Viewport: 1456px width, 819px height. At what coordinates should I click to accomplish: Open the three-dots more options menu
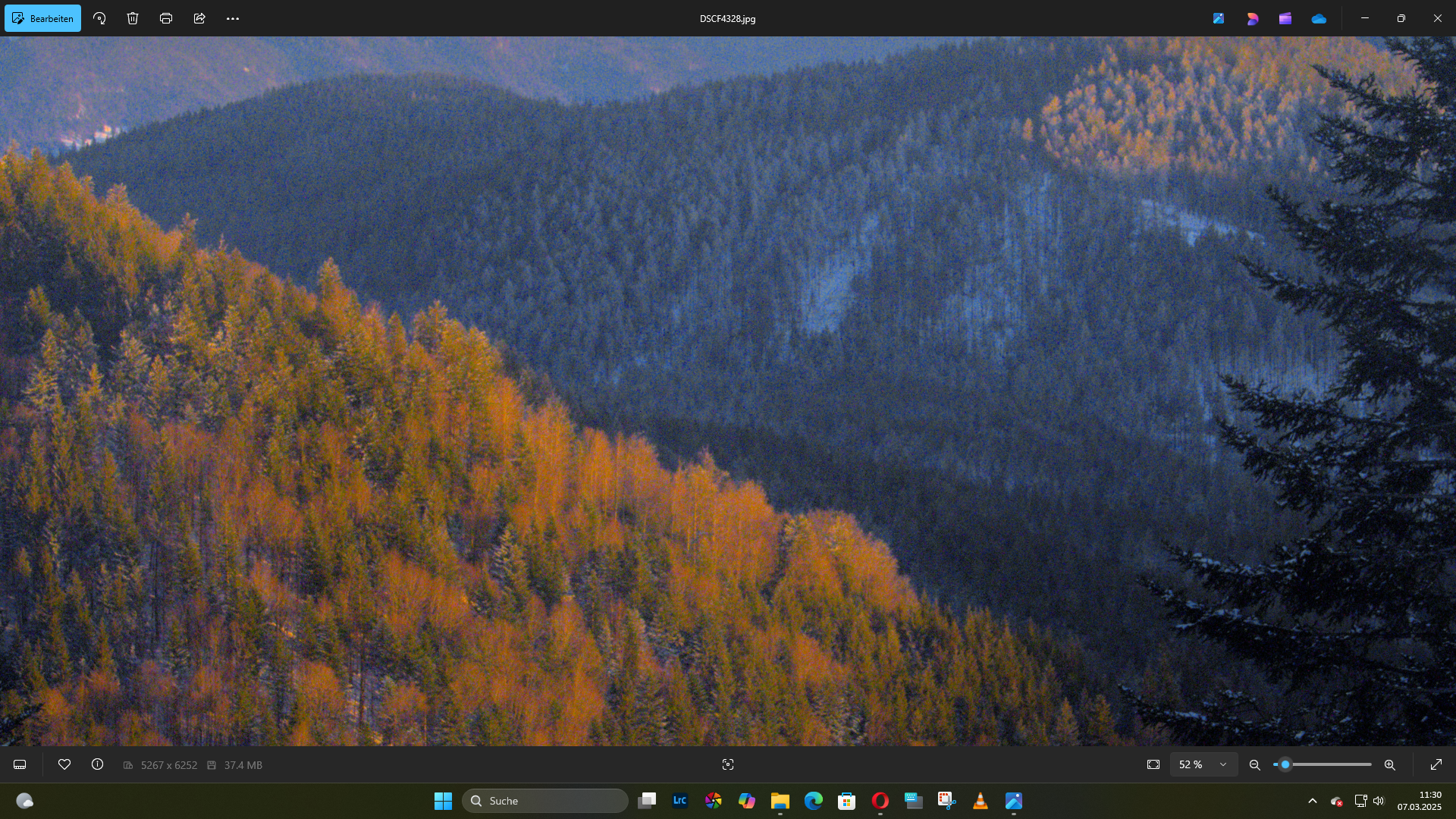click(233, 18)
